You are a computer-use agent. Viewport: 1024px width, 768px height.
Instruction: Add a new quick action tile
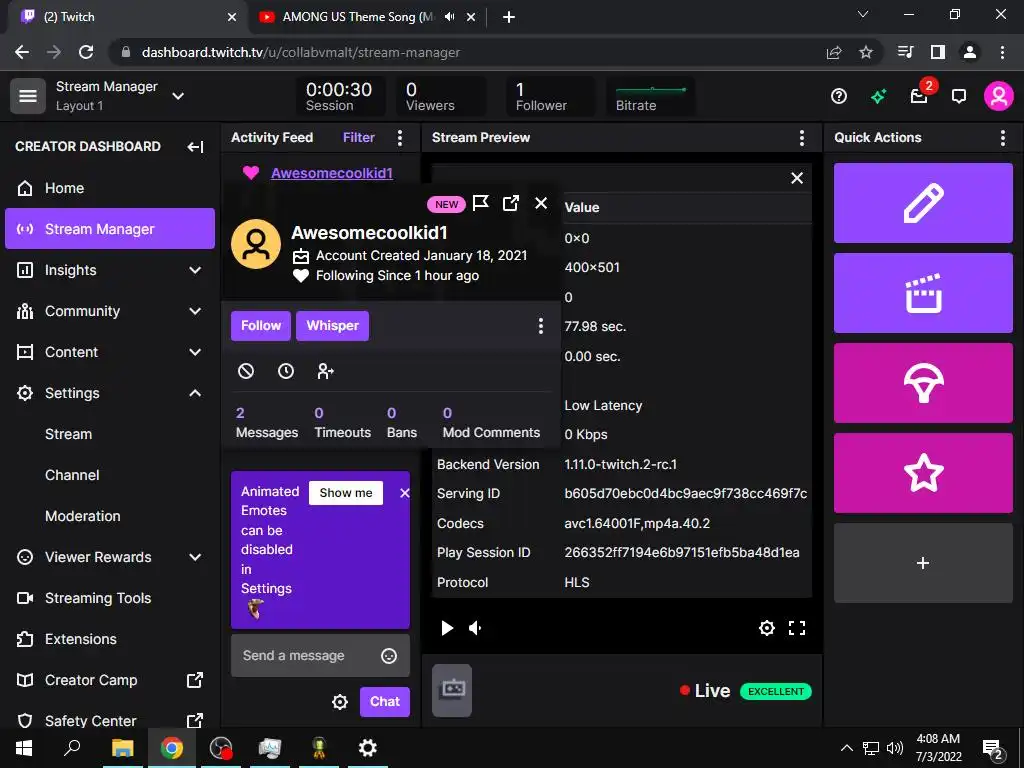point(923,563)
